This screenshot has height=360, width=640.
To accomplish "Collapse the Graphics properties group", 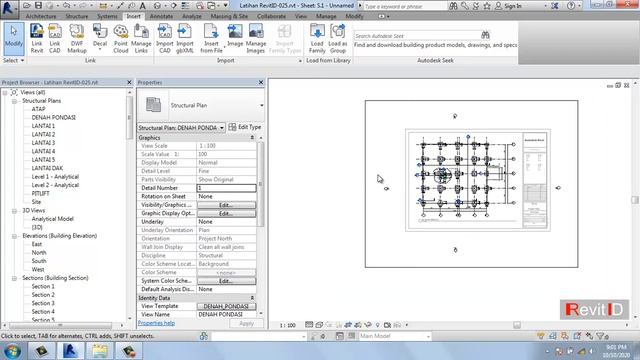I will (252, 138).
